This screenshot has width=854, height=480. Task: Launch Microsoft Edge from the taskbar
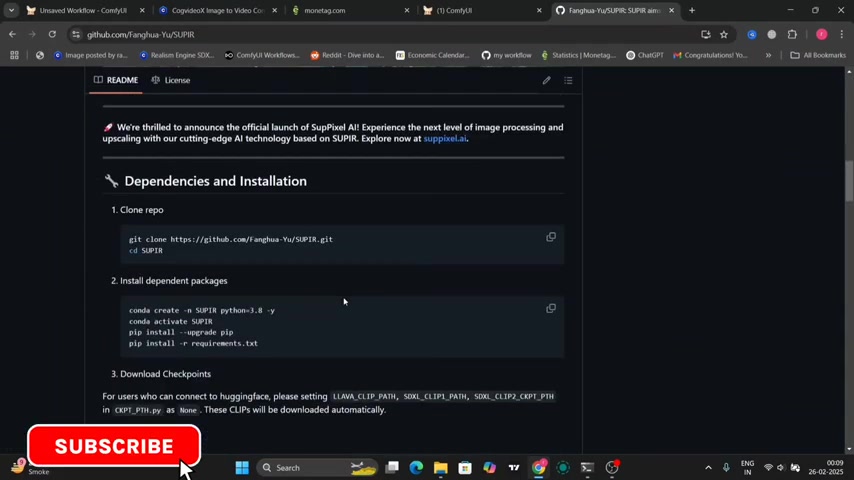tap(416, 467)
